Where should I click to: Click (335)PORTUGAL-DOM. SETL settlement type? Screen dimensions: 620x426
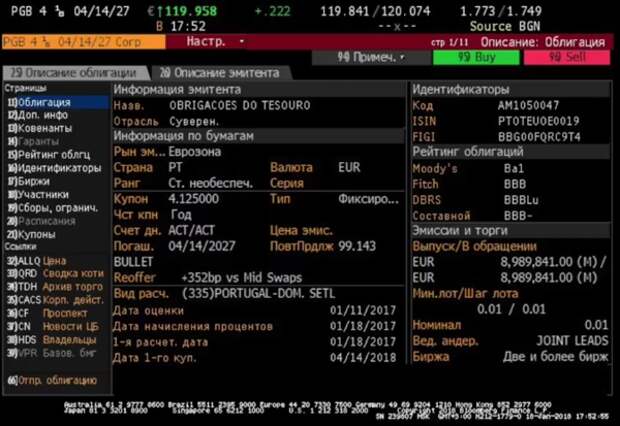pyautogui.click(x=258, y=294)
